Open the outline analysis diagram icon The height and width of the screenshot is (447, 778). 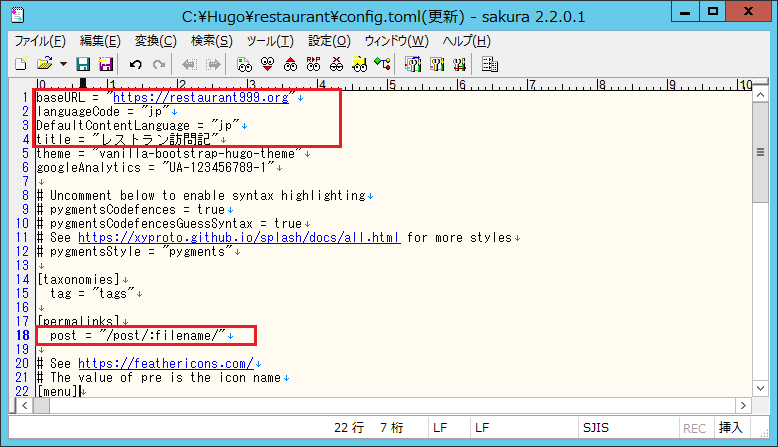(x=382, y=64)
